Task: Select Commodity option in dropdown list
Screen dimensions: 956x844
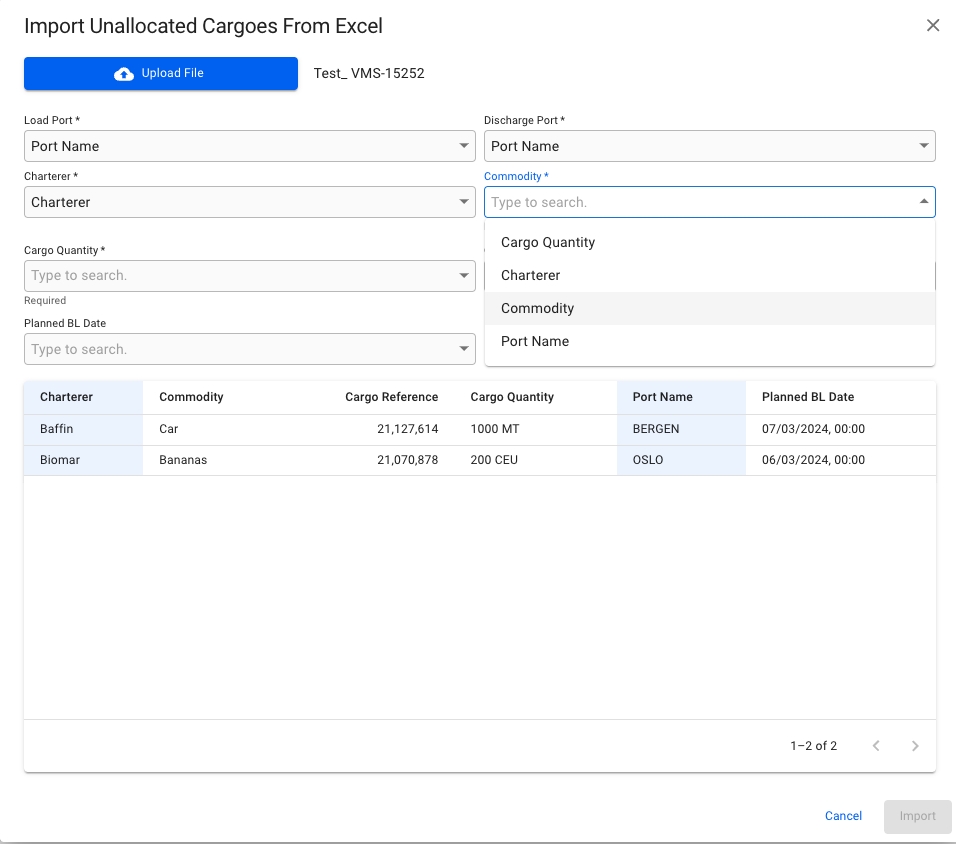Action: [x=537, y=308]
